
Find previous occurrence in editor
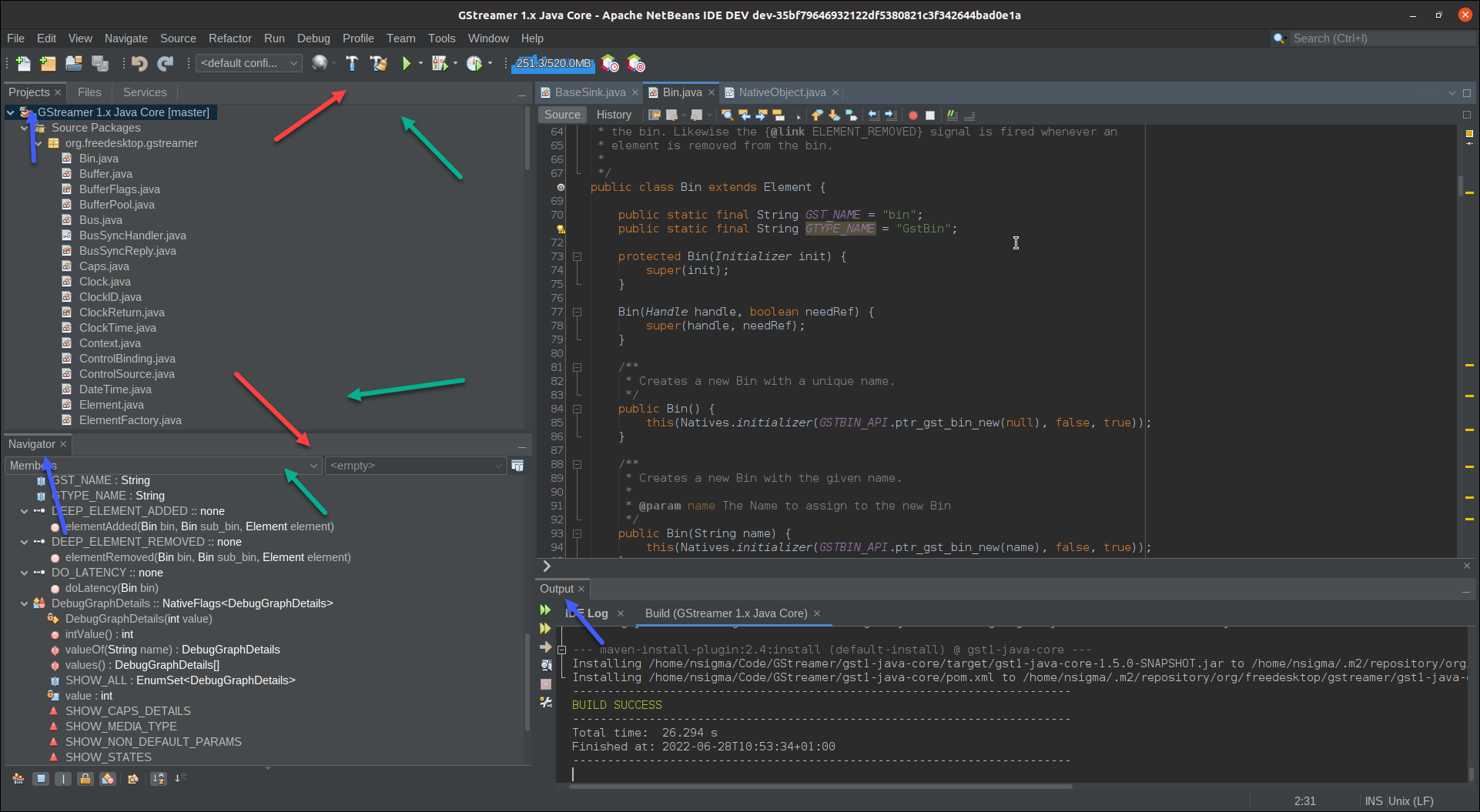(x=745, y=115)
